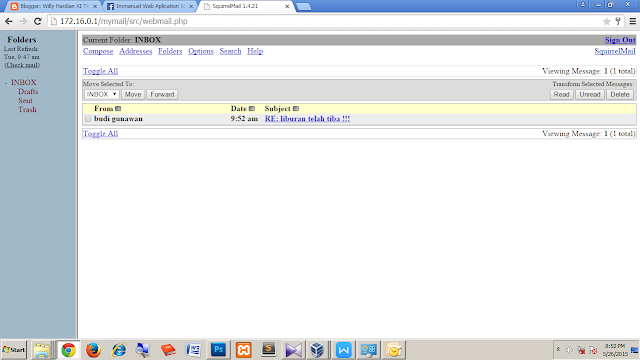640x360 pixels.
Task: Open the Addresses page
Action: pos(136,51)
